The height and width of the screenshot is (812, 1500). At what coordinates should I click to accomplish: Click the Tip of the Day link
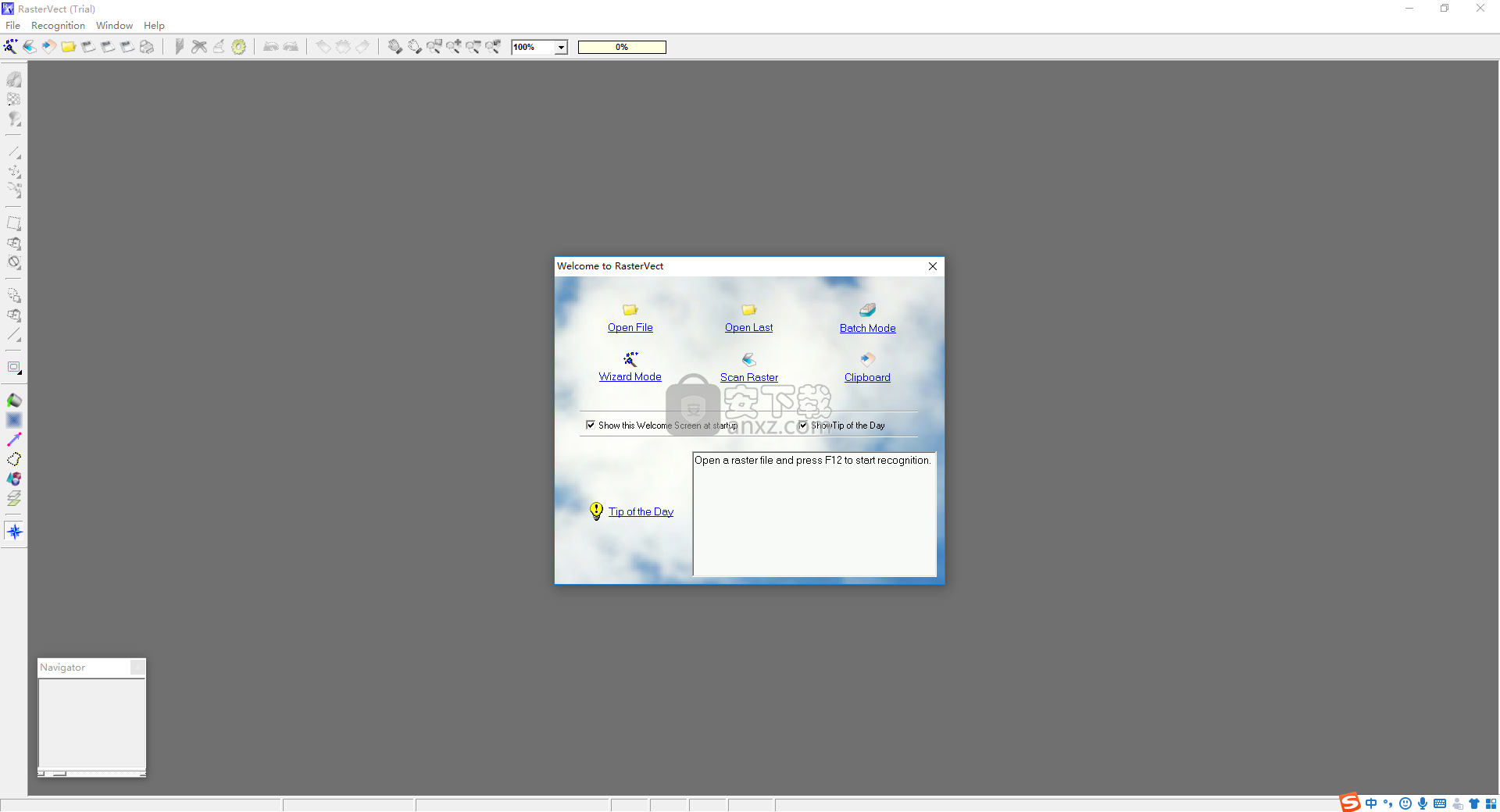[641, 512]
